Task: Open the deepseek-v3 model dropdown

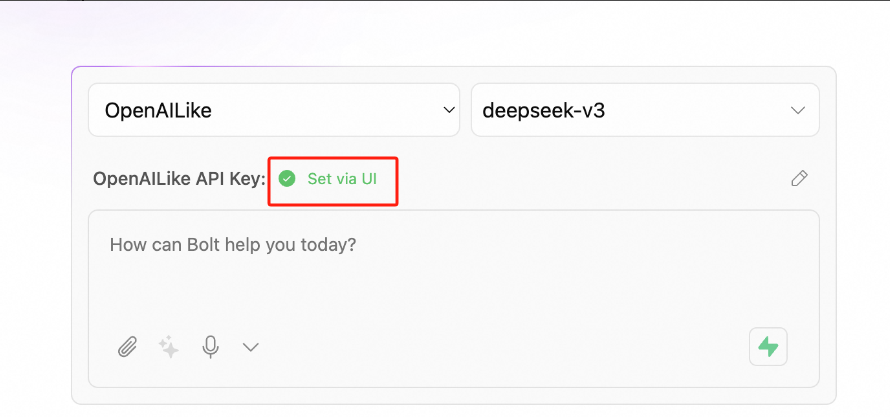Action: click(x=645, y=110)
